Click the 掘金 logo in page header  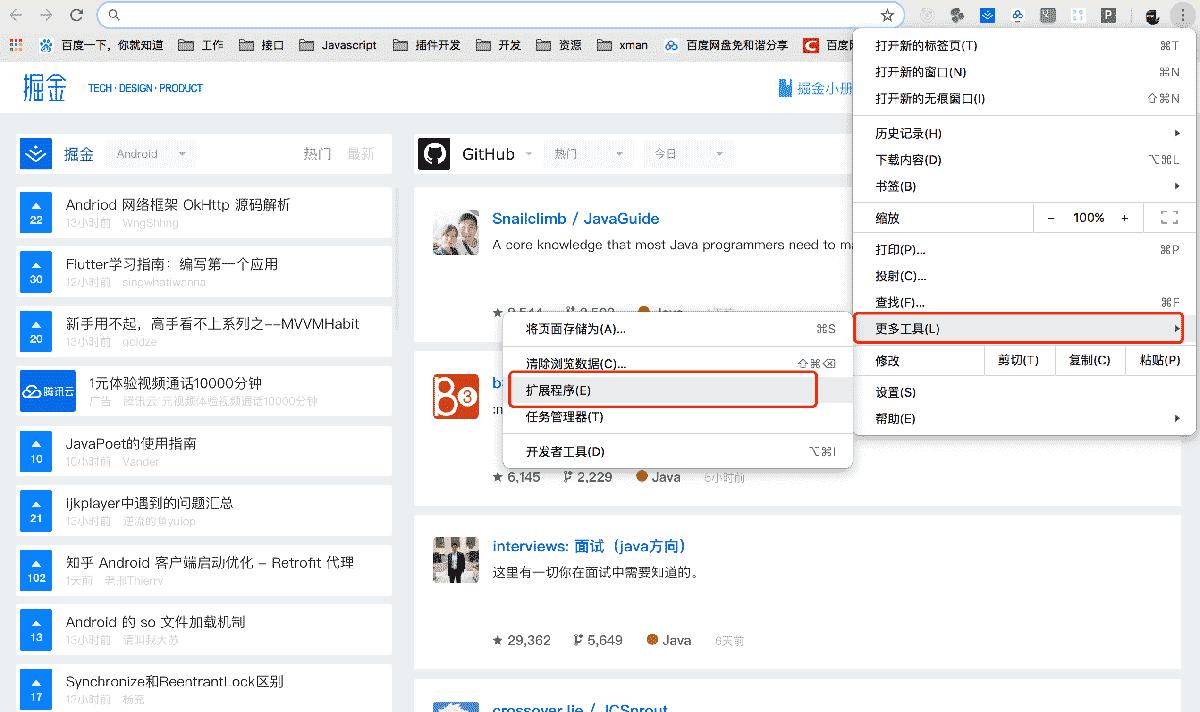(44, 88)
